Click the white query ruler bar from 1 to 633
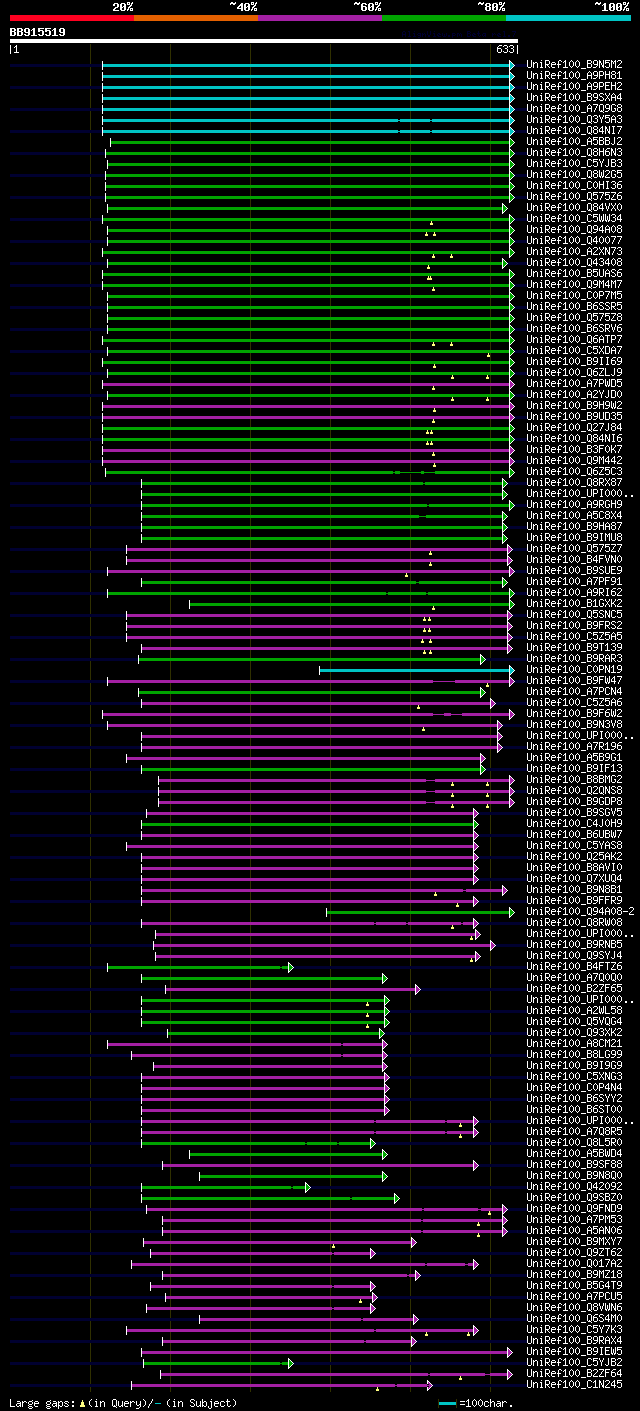The height and width of the screenshot is (1411, 640). pyautogui.click(x=263, y=41)
